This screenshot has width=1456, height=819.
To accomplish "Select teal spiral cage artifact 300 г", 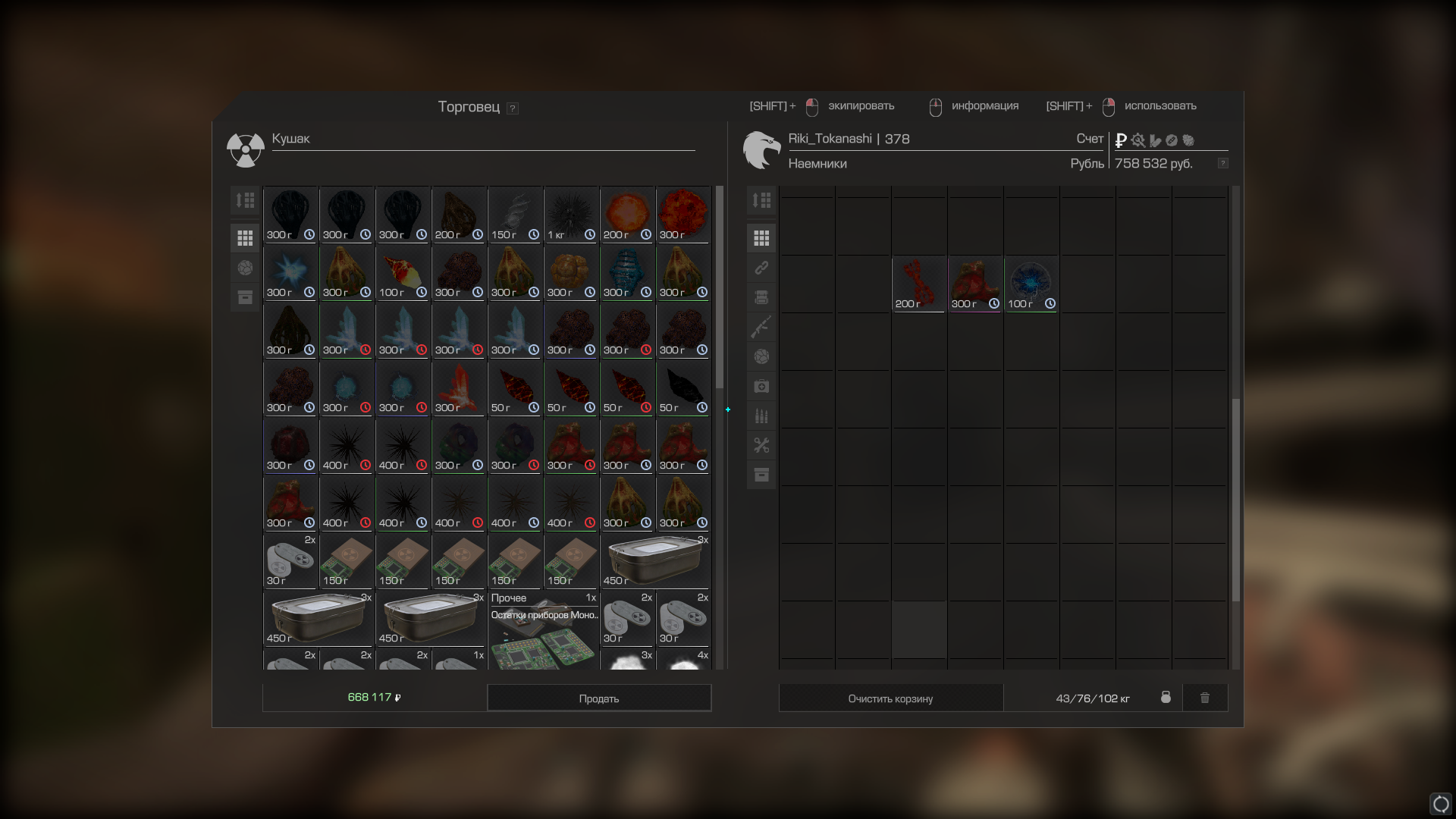I will click(627, 272).
